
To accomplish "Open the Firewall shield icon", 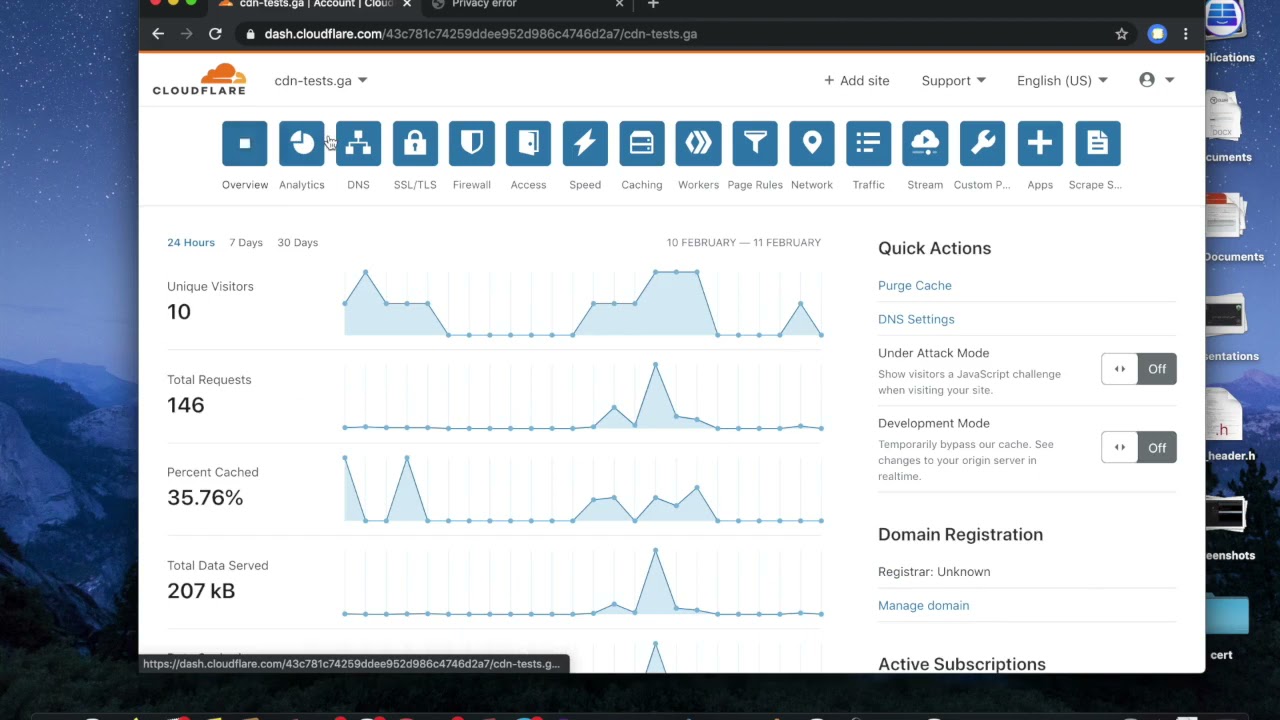I will point(472,144).
